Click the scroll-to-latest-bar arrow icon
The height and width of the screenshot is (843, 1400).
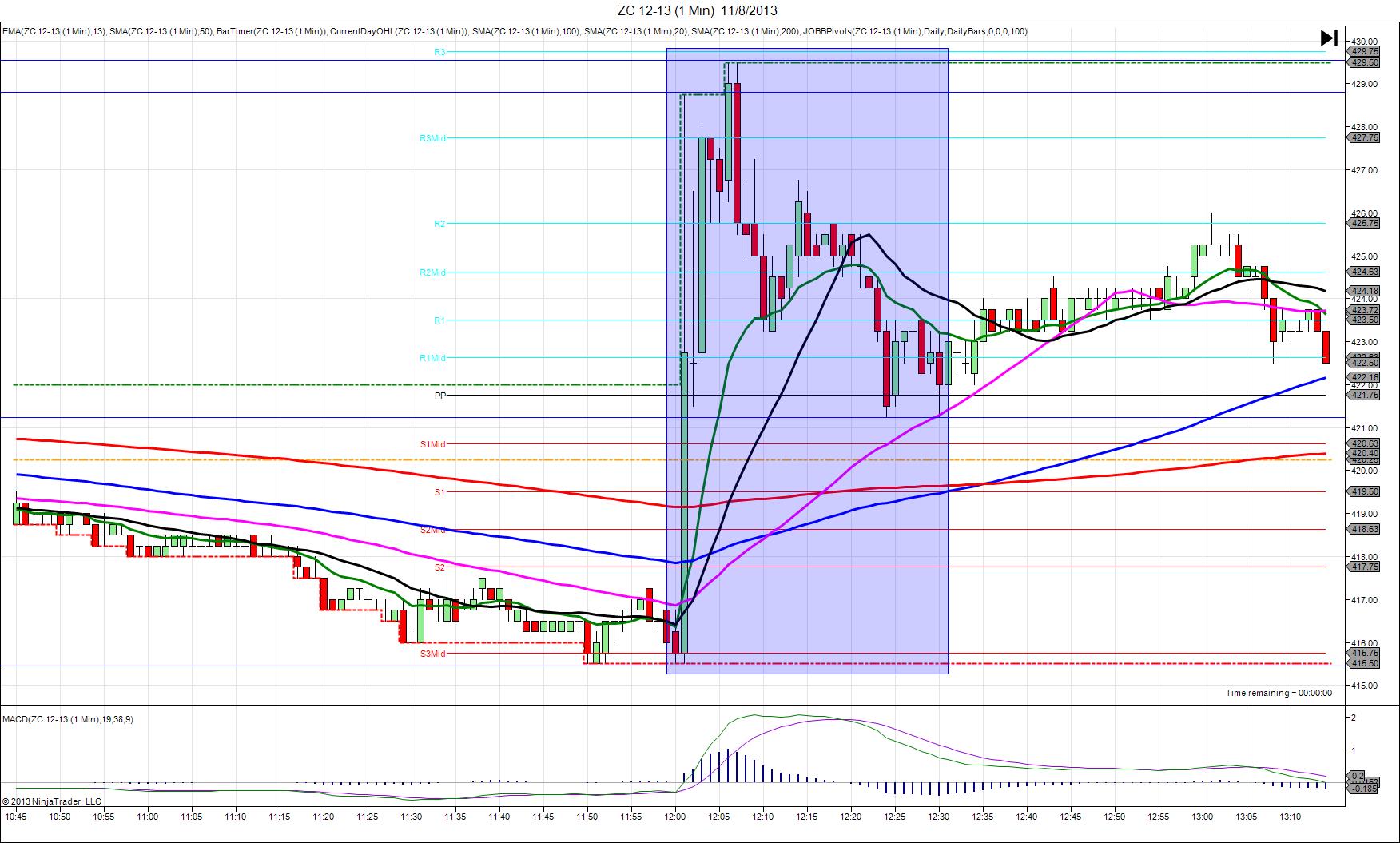tap(1328, 38)
